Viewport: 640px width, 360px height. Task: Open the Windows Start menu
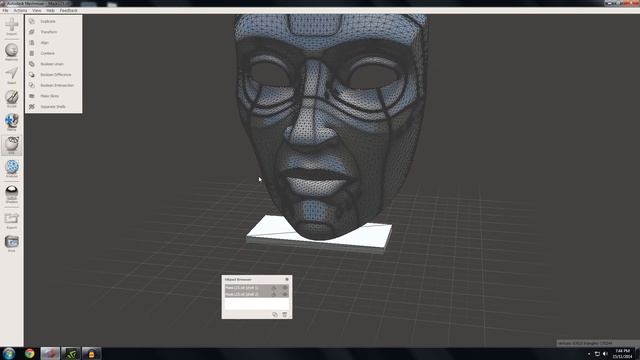pyautogui.click(x=9, y=353)
